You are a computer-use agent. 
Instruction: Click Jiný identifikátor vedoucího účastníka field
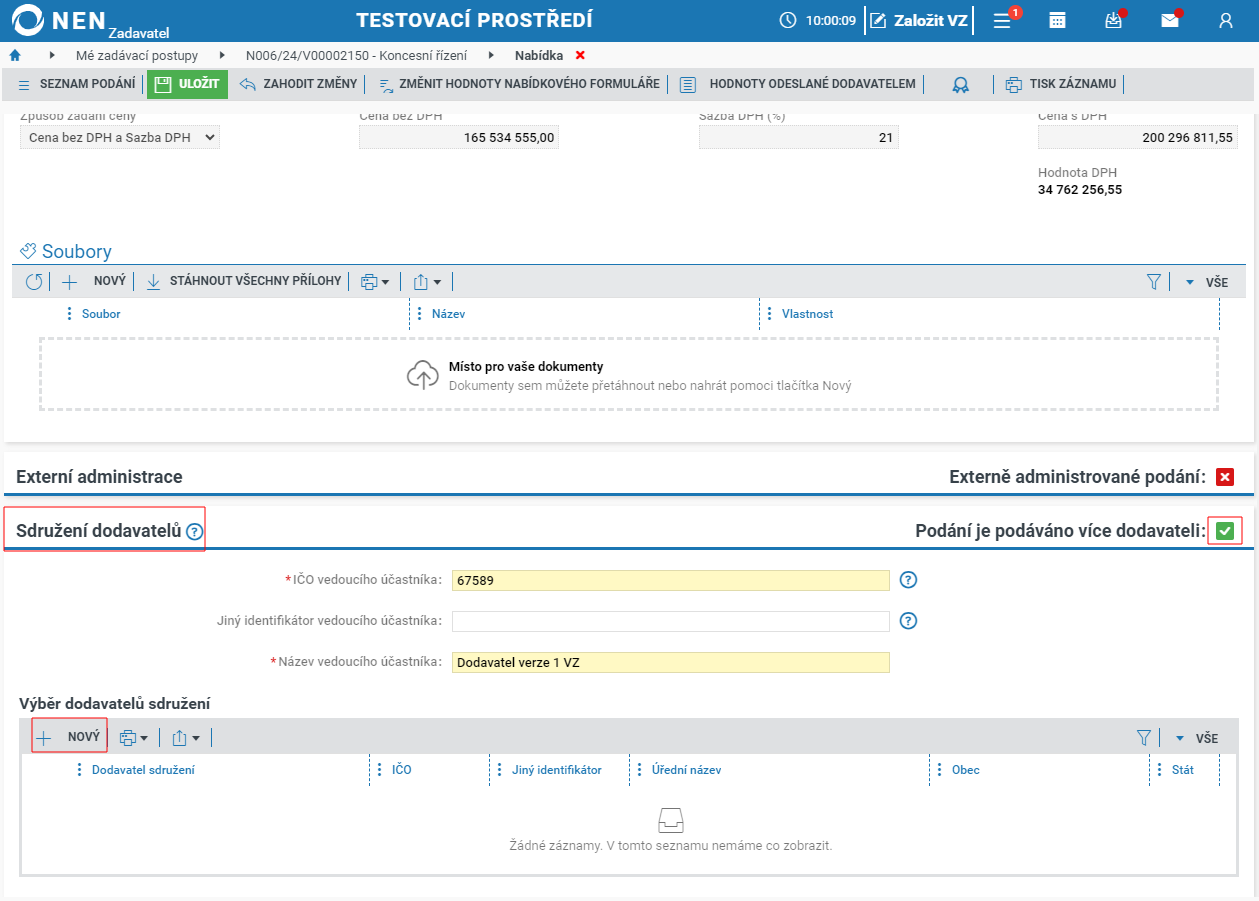coord(670,621)
